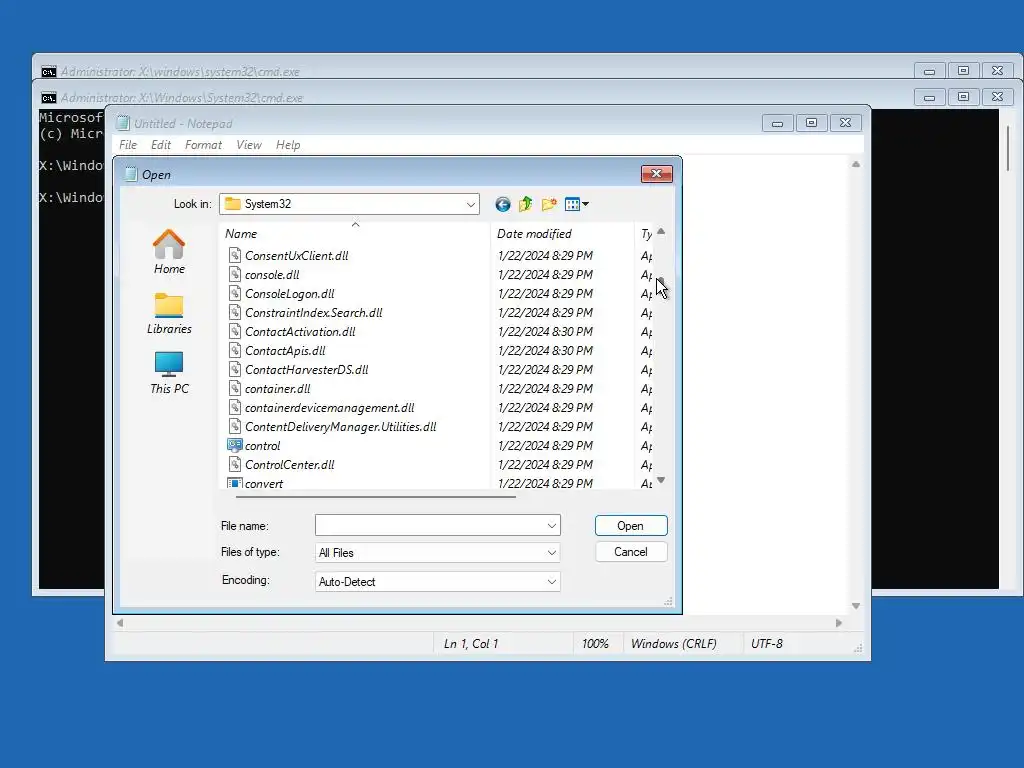Click the 100% zoom status bar entry

[595, 644]
